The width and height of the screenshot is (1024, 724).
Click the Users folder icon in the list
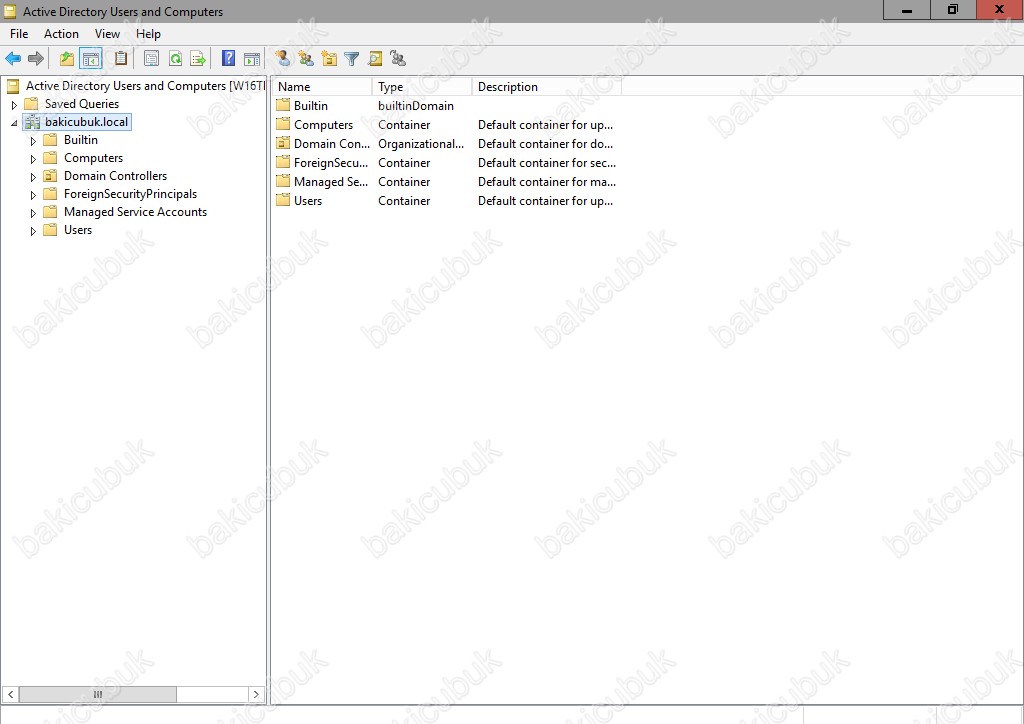click(x=283, y=200)
